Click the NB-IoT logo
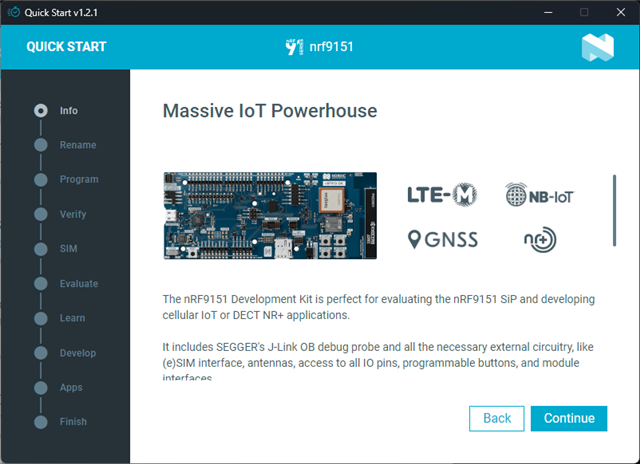The height and width of the screenshot is (464, 640). pos(540,195)
